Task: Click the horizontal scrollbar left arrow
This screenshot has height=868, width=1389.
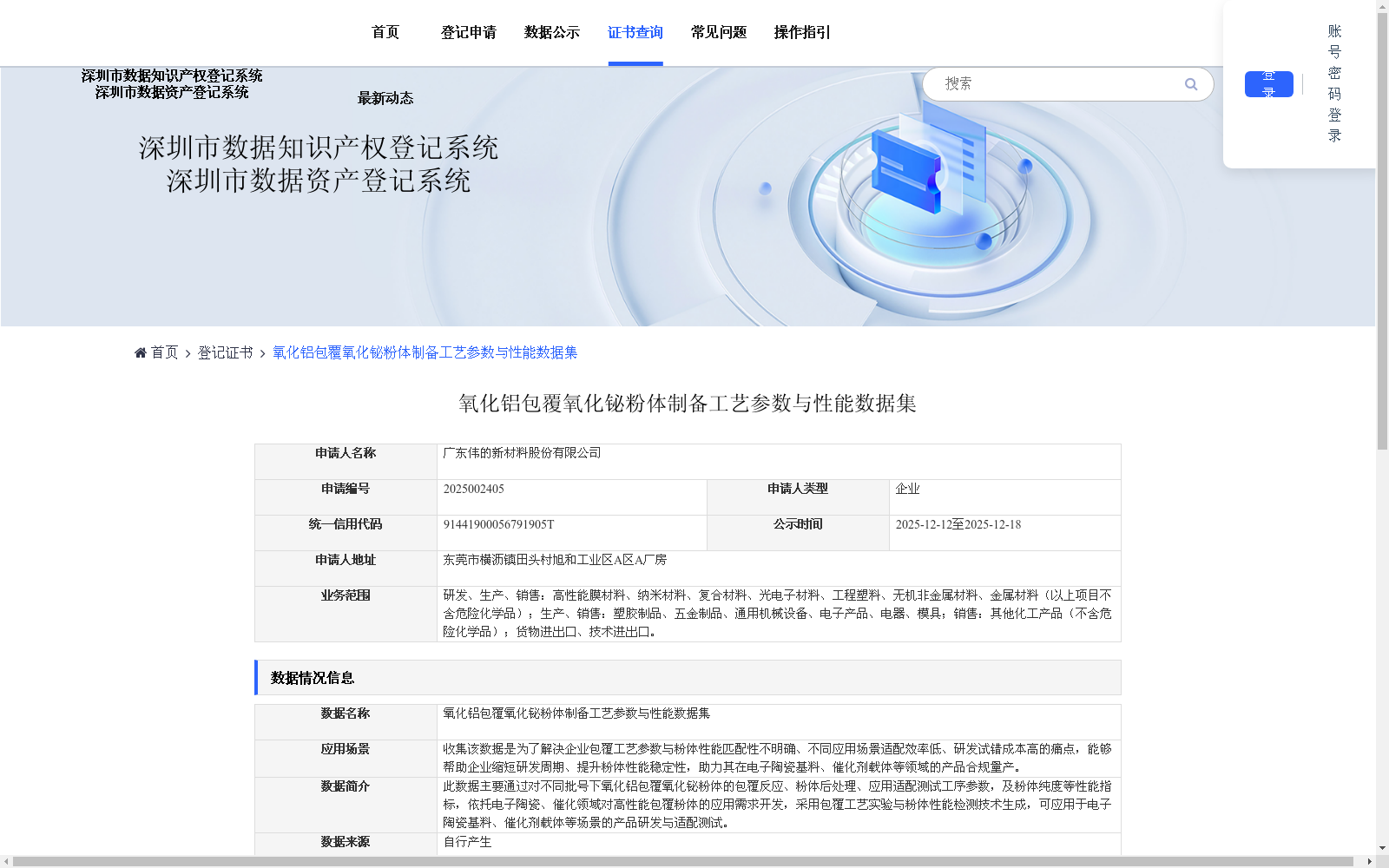Action: tap(6, 862)
